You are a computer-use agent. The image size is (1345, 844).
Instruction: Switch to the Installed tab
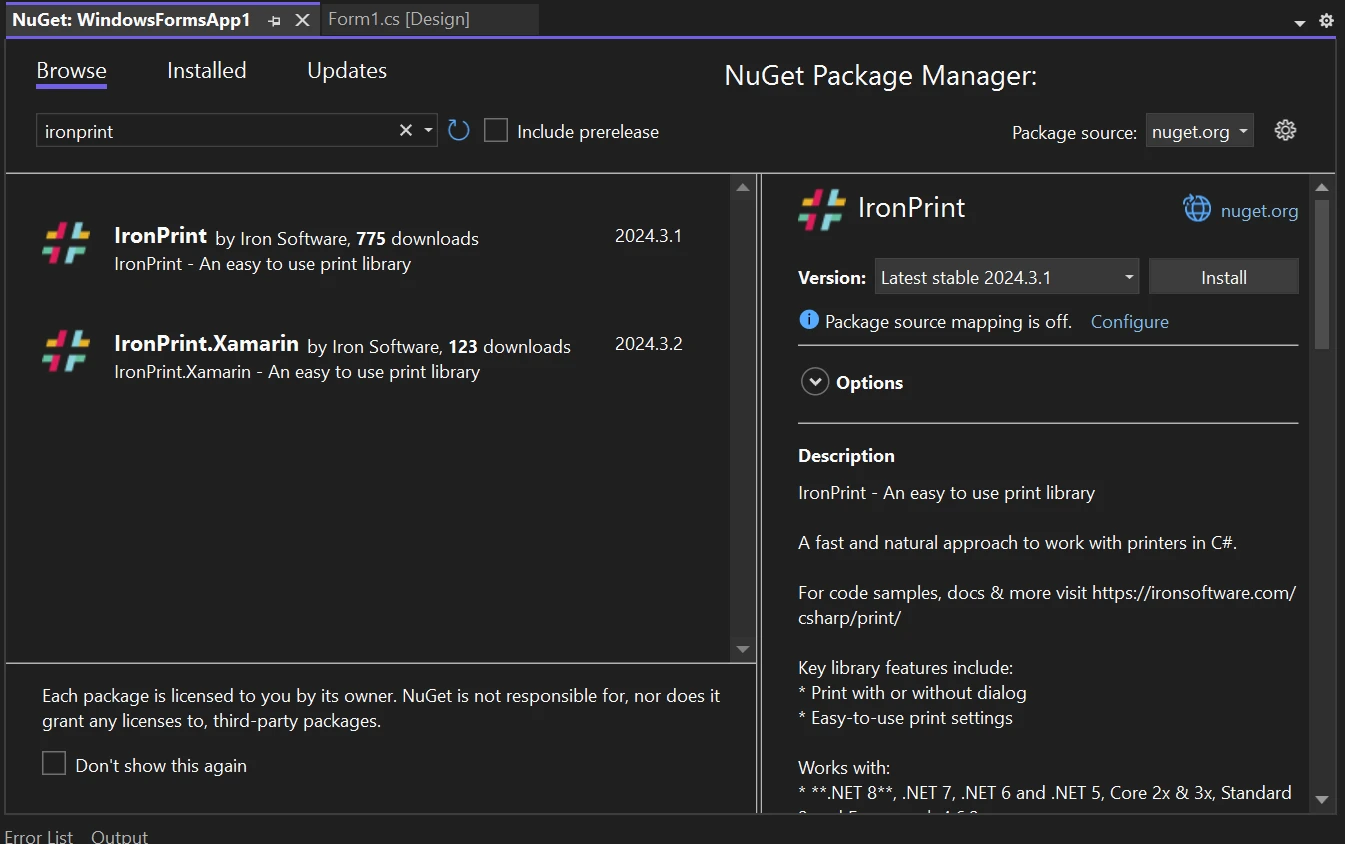tap(206, 71)
